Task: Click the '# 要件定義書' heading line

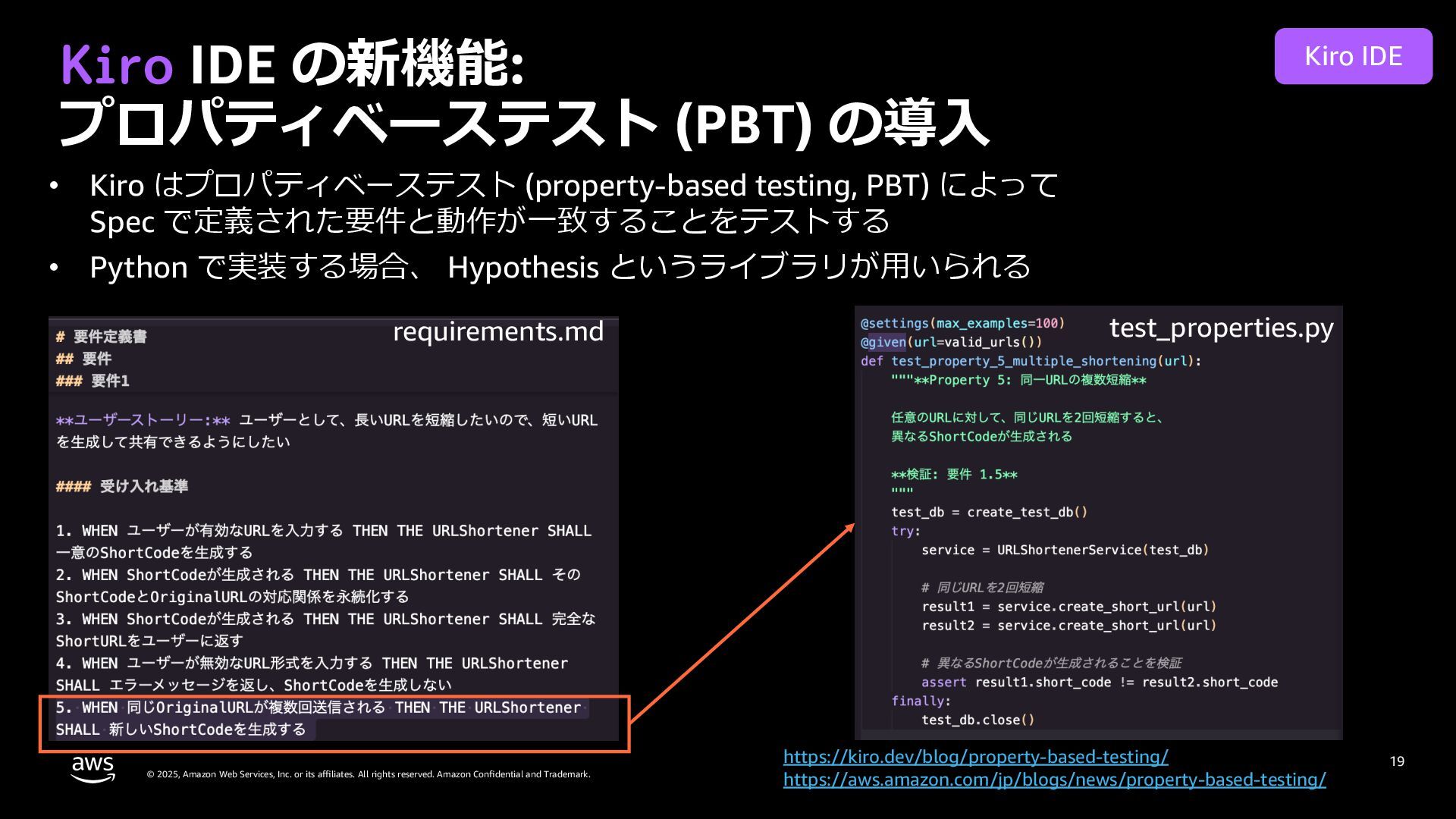Action: coord(102,337)
